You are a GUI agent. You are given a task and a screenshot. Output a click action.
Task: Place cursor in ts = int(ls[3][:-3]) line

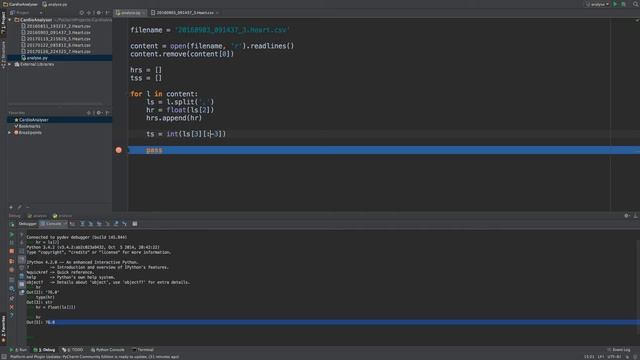coord(186,134)
